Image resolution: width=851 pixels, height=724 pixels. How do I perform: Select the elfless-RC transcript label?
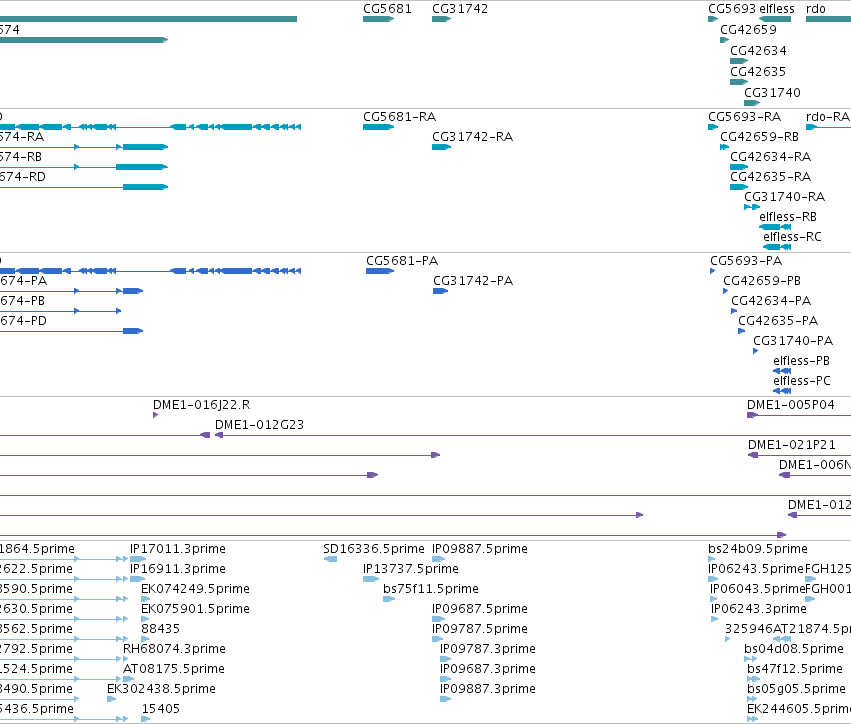[792, 237]
